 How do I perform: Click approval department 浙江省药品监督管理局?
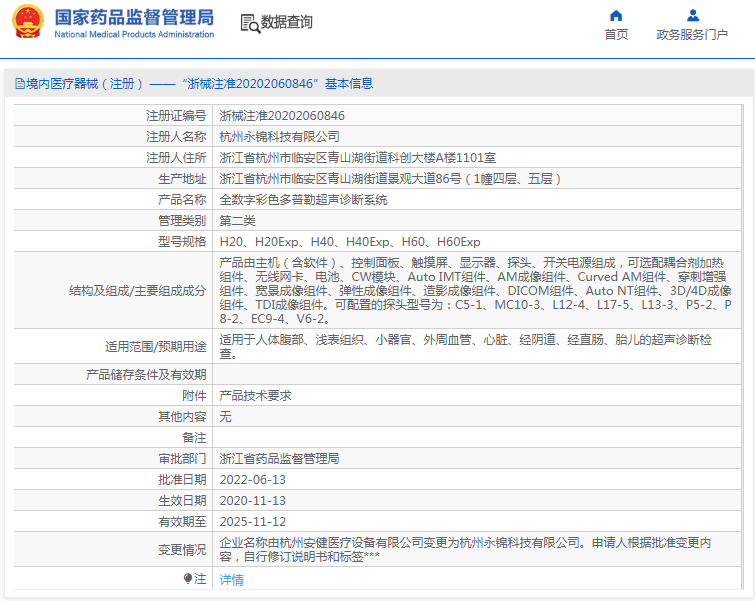point(279,458)
